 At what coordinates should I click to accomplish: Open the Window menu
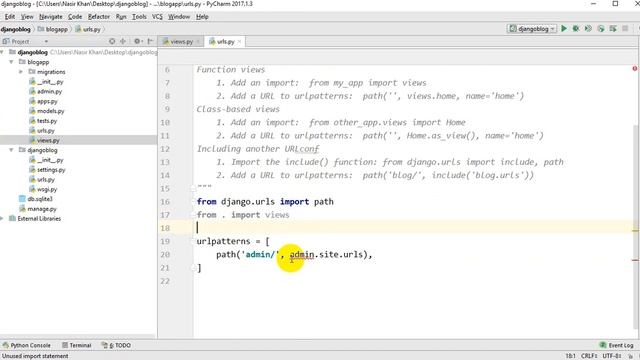coord(179,17)
